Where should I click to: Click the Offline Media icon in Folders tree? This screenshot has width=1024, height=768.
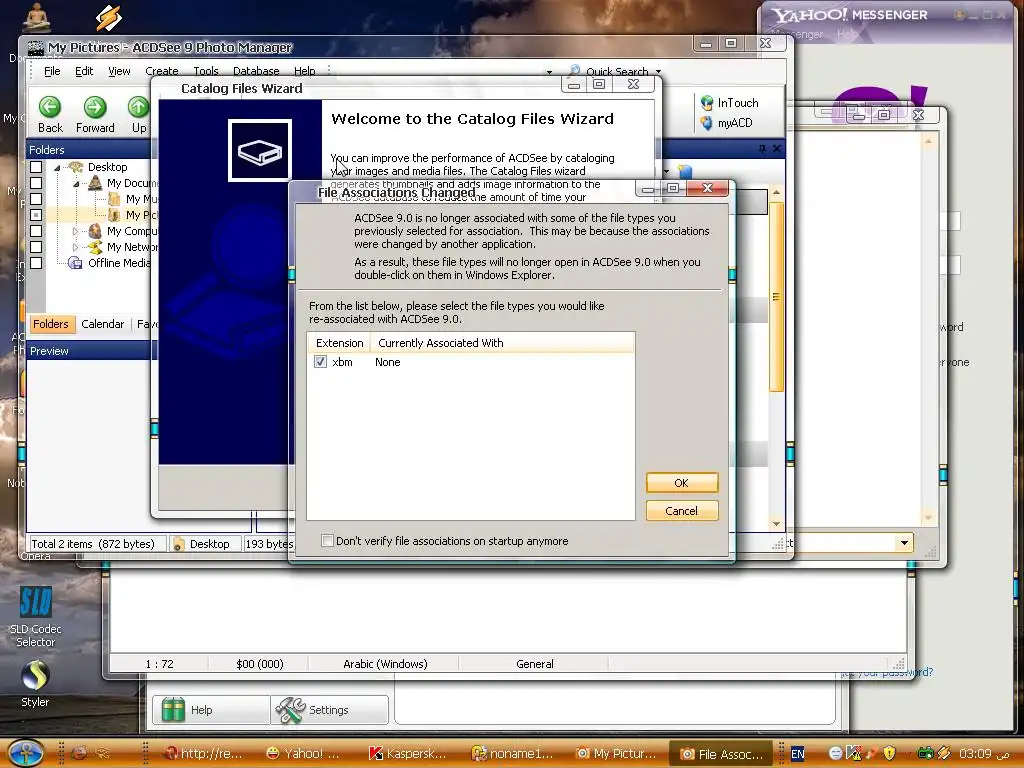pyautogui.click(x=76, y=263)
